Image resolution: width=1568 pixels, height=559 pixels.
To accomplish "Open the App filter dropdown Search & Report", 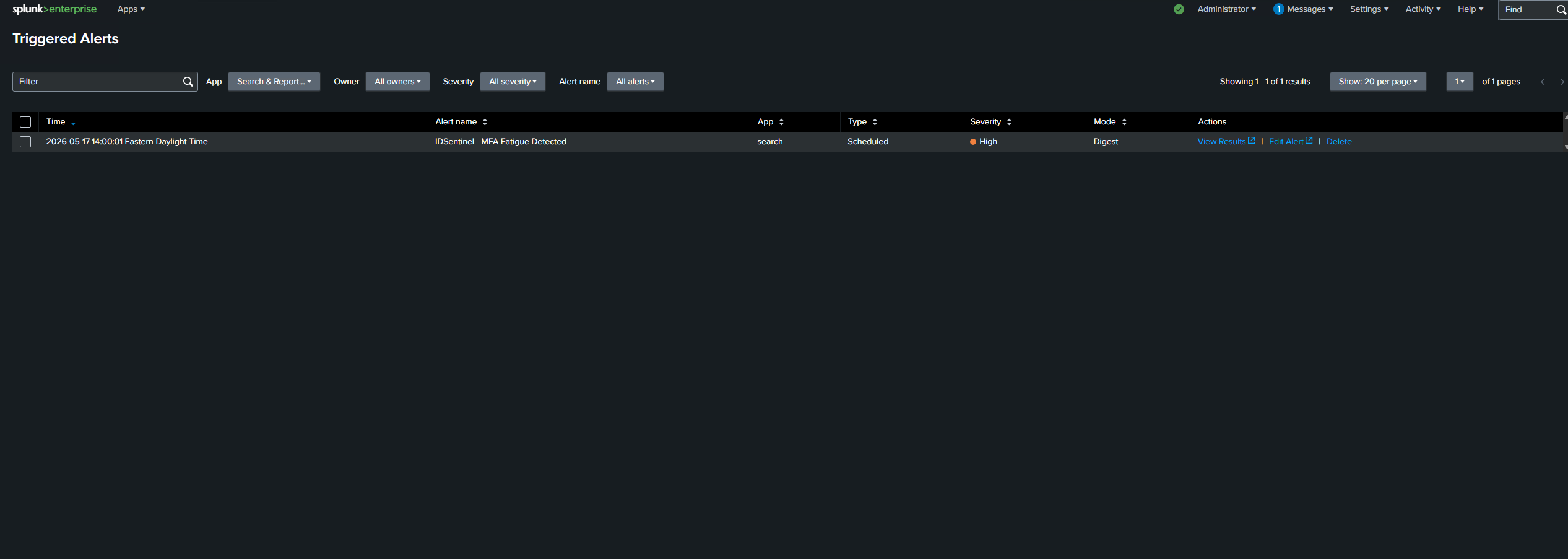I will tap(274, 82).
